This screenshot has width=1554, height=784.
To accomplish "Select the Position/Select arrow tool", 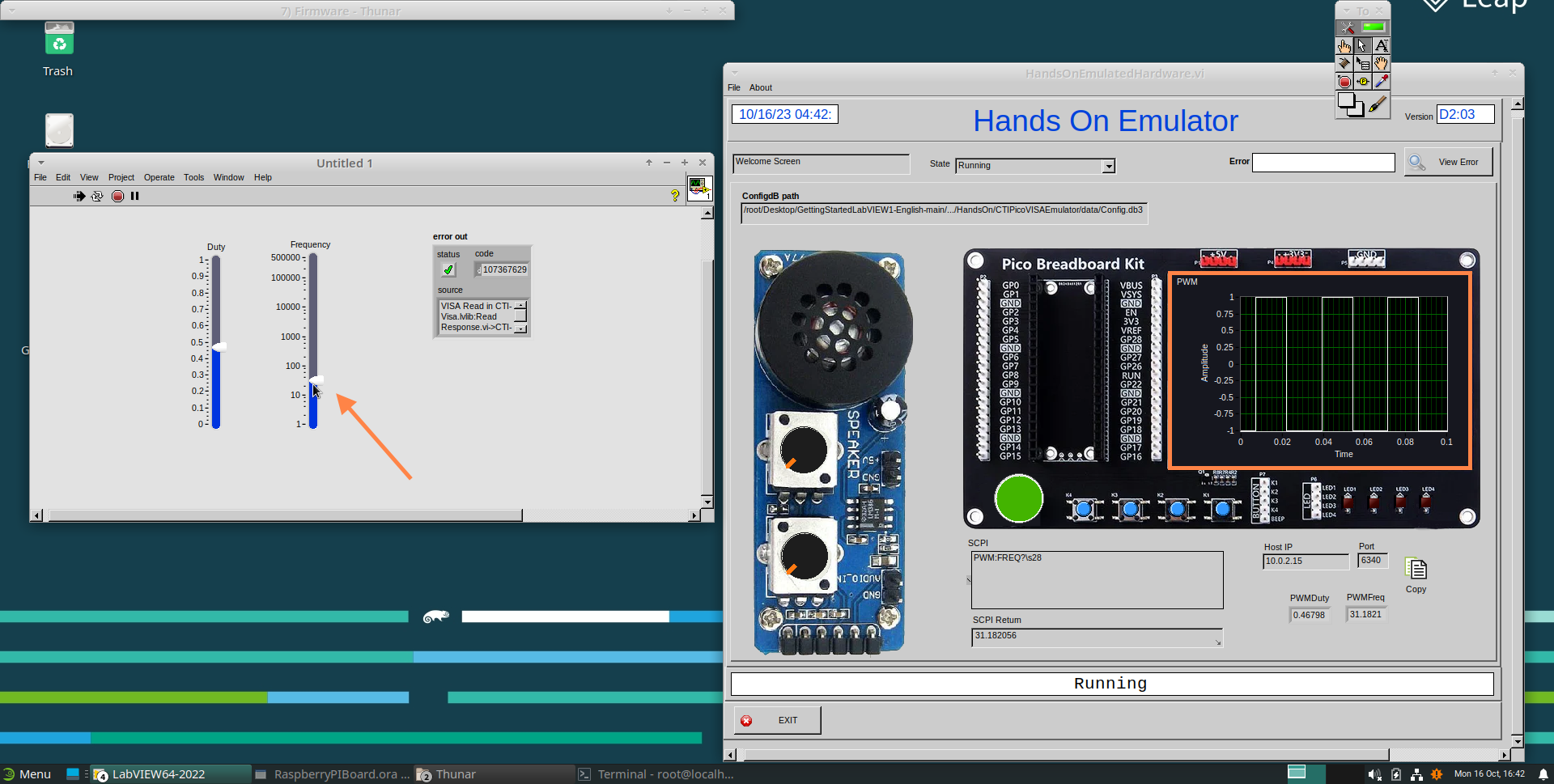I will (x=1362, y=45).
